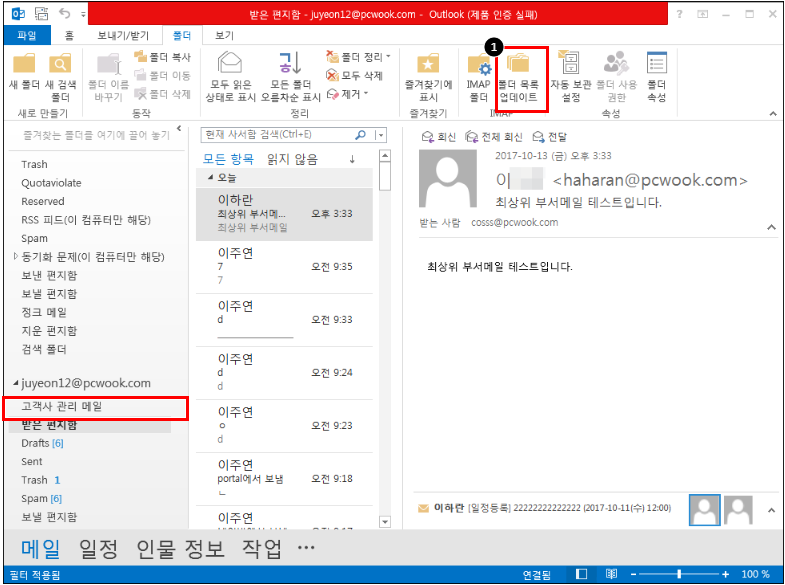Click 즐겨찾기에 표시 star folder icon
Viewport: 785px width, 585px height.
(428, 64)
